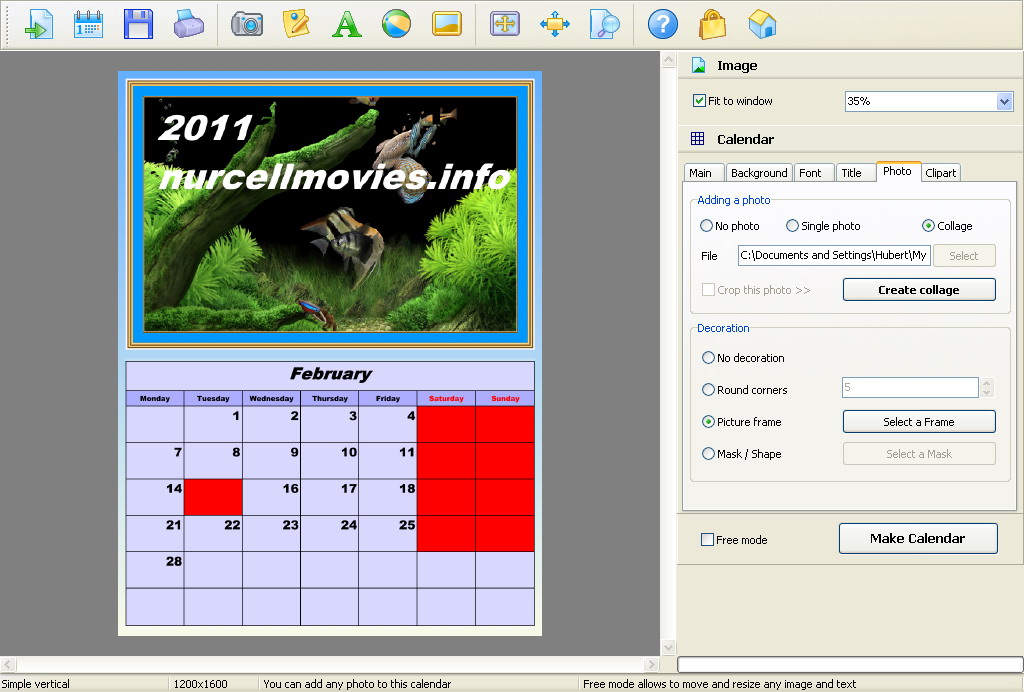Image resolution: width=1024 pixels, height=692 pixels.
Task: Open the background picture frame icon
Action: [x=447, y=25]
